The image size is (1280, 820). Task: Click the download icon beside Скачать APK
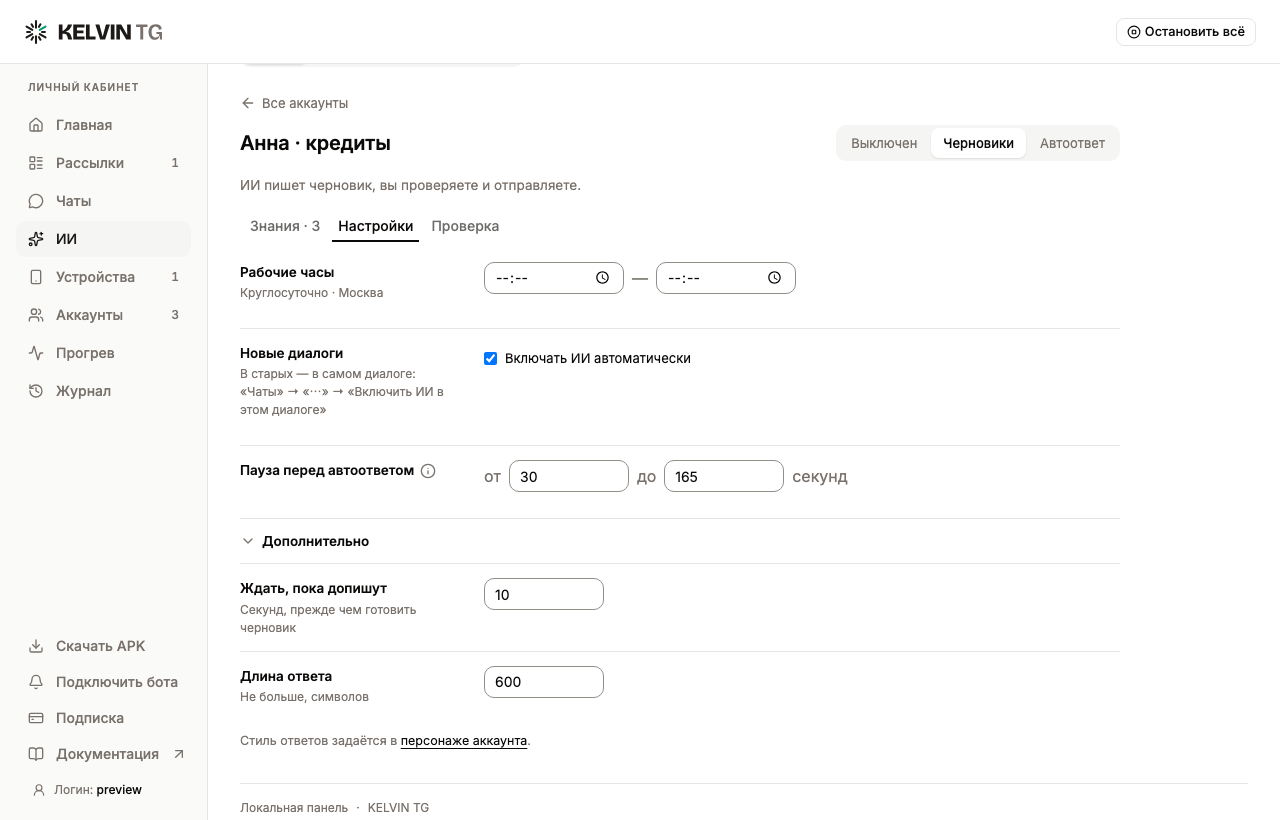click(36, 646)
